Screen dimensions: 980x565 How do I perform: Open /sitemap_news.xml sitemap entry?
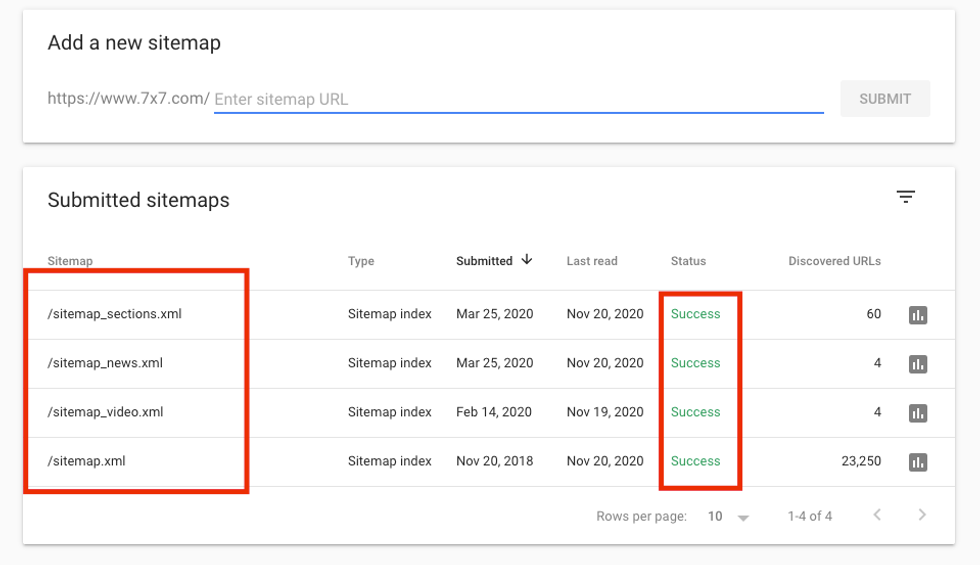tap(105, 363)
